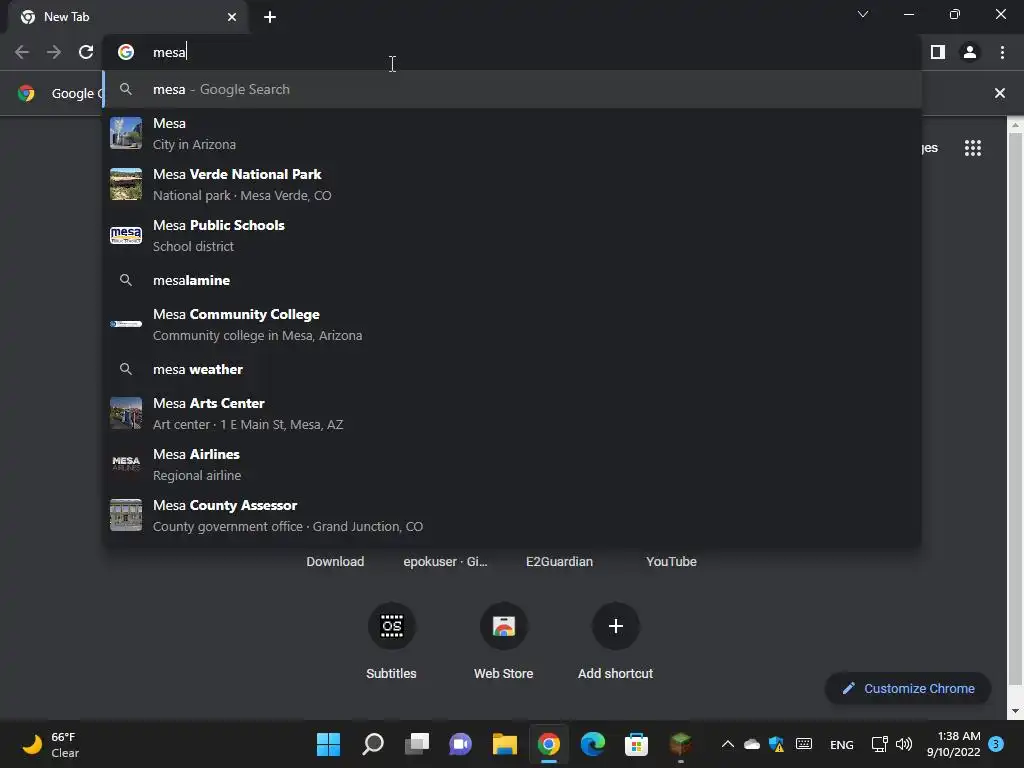Open Task View in the taskbar

tap(417, 744)
